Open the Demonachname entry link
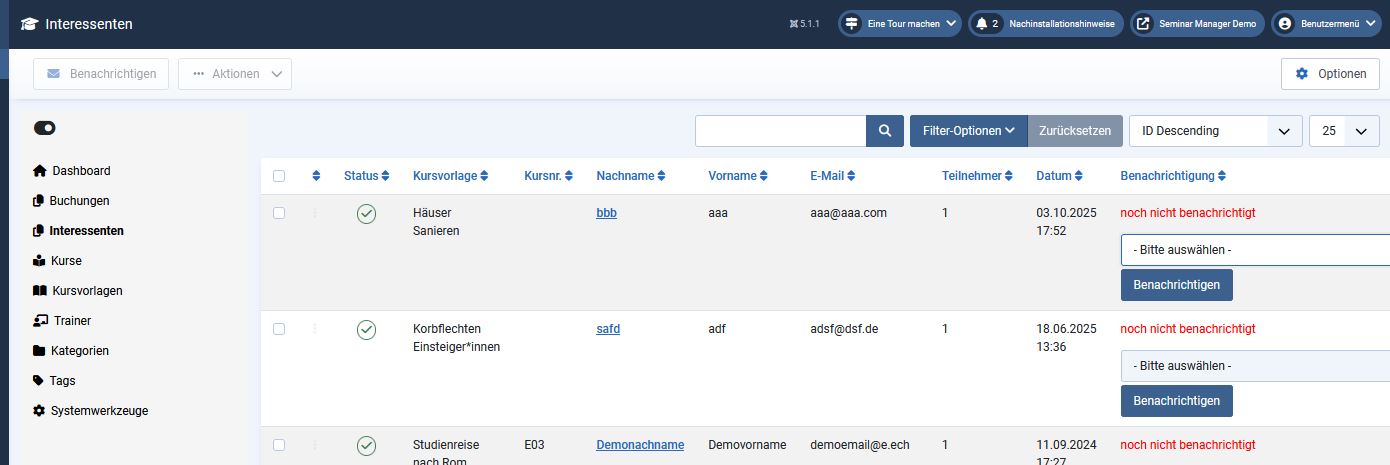 [640, 445]
